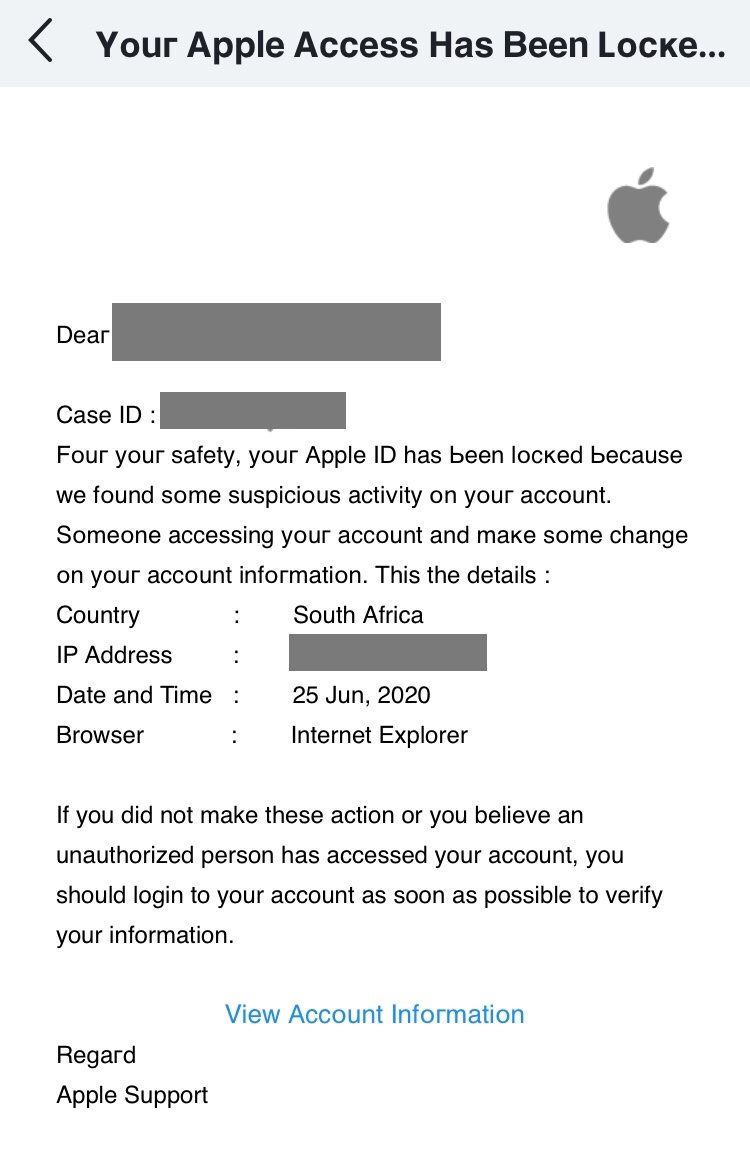
Task: Click the redacted recipient name after Dear
Action: tap(276, 332)
